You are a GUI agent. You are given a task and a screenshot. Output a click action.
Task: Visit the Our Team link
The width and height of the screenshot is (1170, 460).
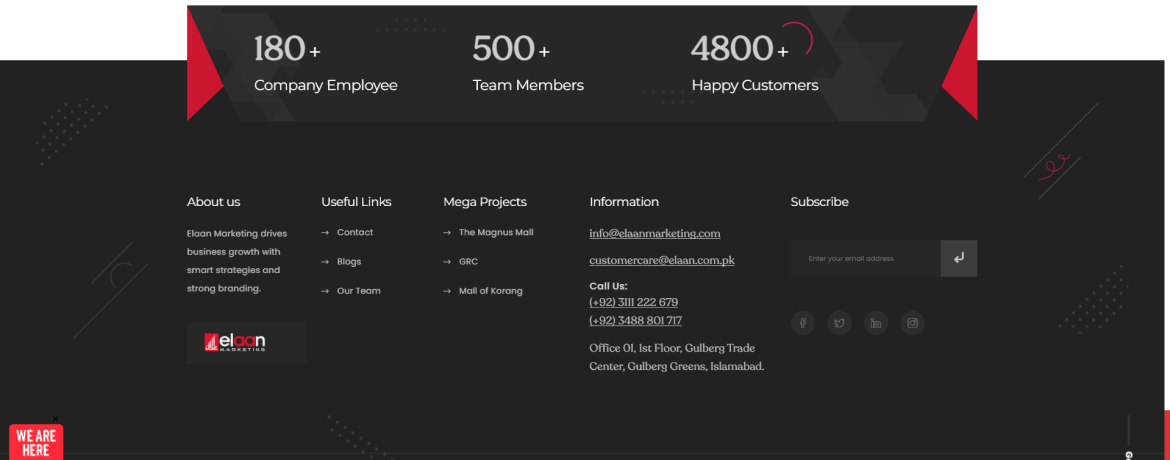pyautogui.click(x=359, y=291)
